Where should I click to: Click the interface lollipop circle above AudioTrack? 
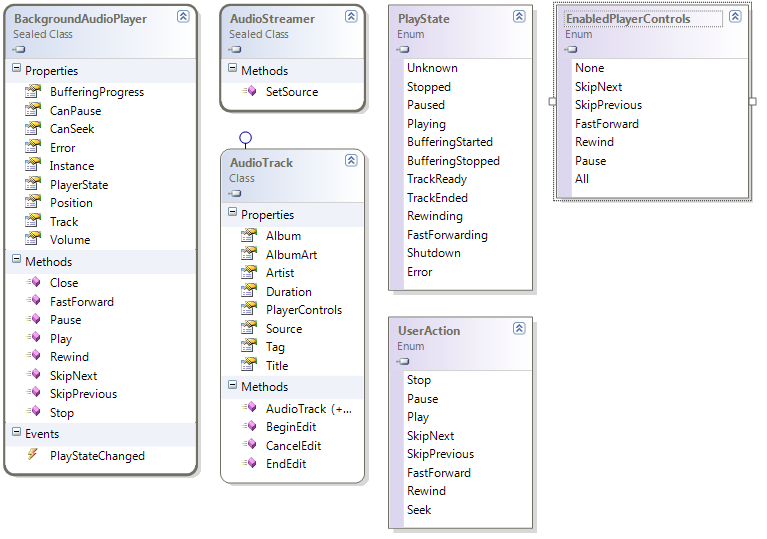pyautogui.click(x=246, y=138)
